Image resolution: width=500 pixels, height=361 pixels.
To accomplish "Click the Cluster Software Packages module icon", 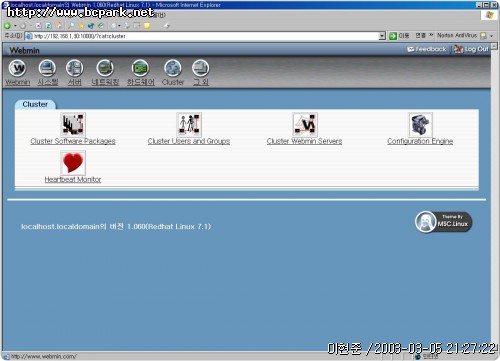I will 73,124.
